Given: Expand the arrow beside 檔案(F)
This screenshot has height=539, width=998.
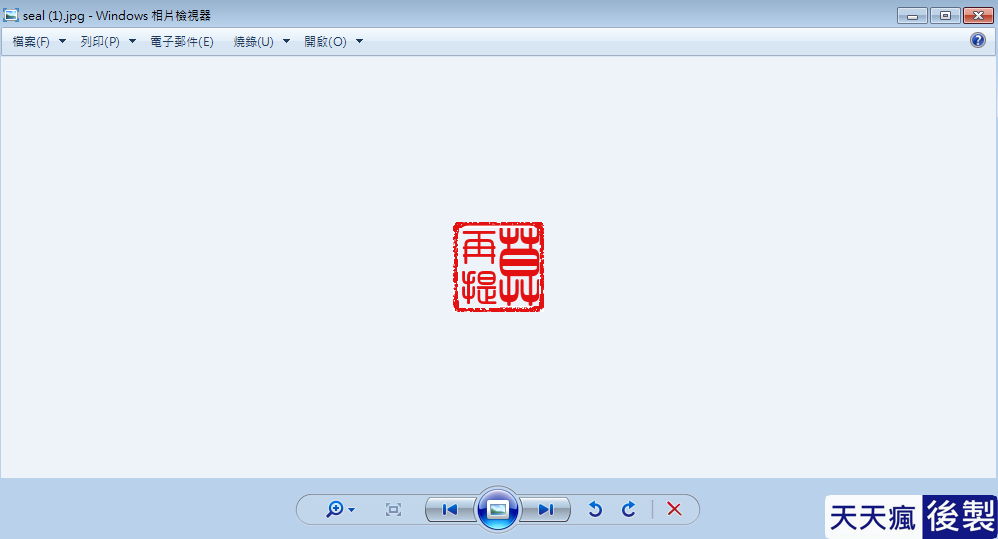Looking at the screenshot, I should point(62,41).
